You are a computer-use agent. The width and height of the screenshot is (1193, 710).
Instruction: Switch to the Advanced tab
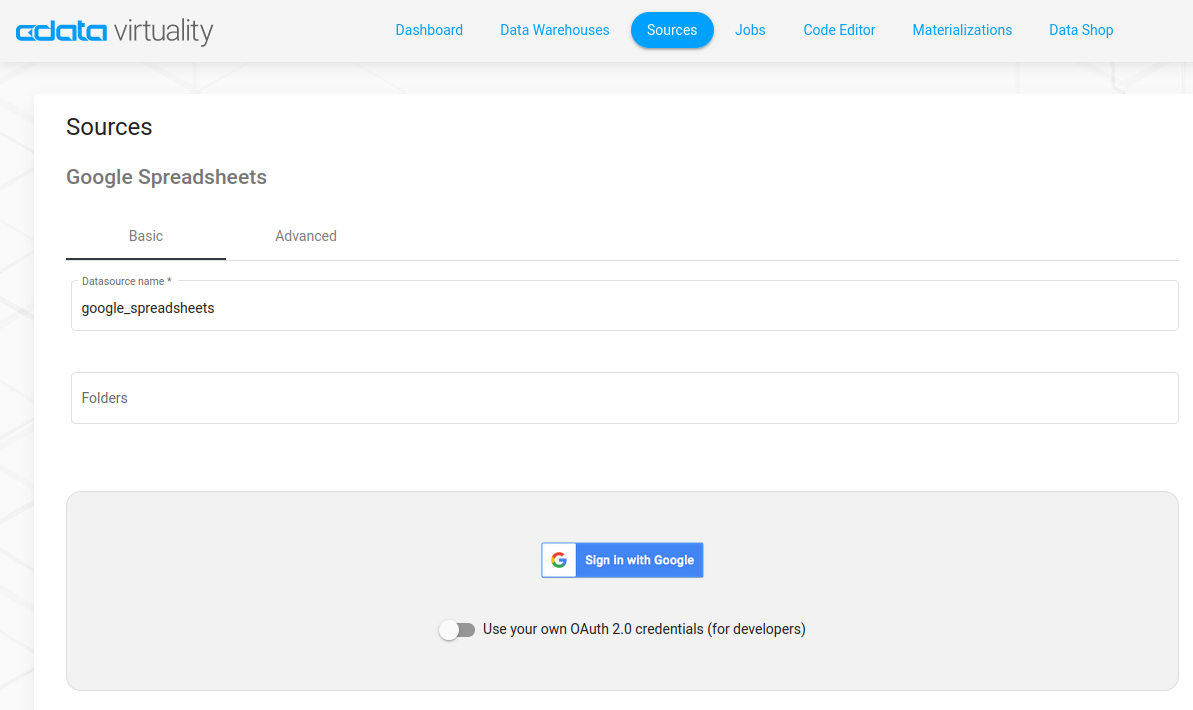pyautogui.click(x=306, y=236)
